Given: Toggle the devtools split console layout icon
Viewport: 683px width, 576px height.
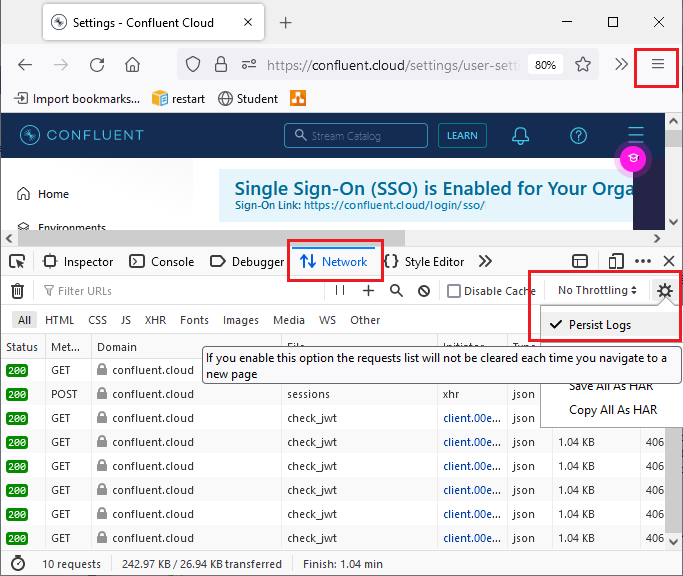Looking at the screenshot, I should (580, 261).
